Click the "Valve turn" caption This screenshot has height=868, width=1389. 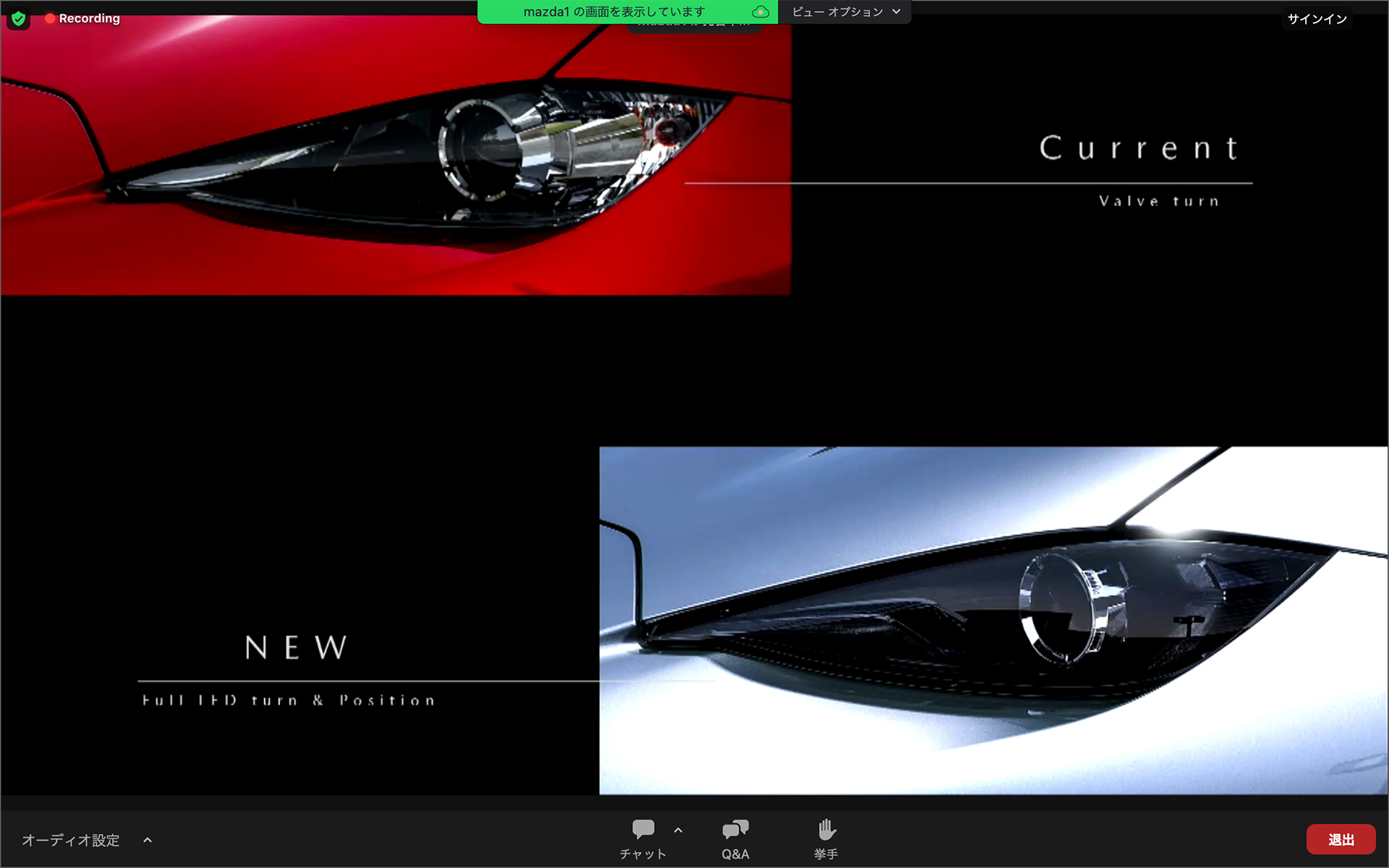[x=1159, y=201]
